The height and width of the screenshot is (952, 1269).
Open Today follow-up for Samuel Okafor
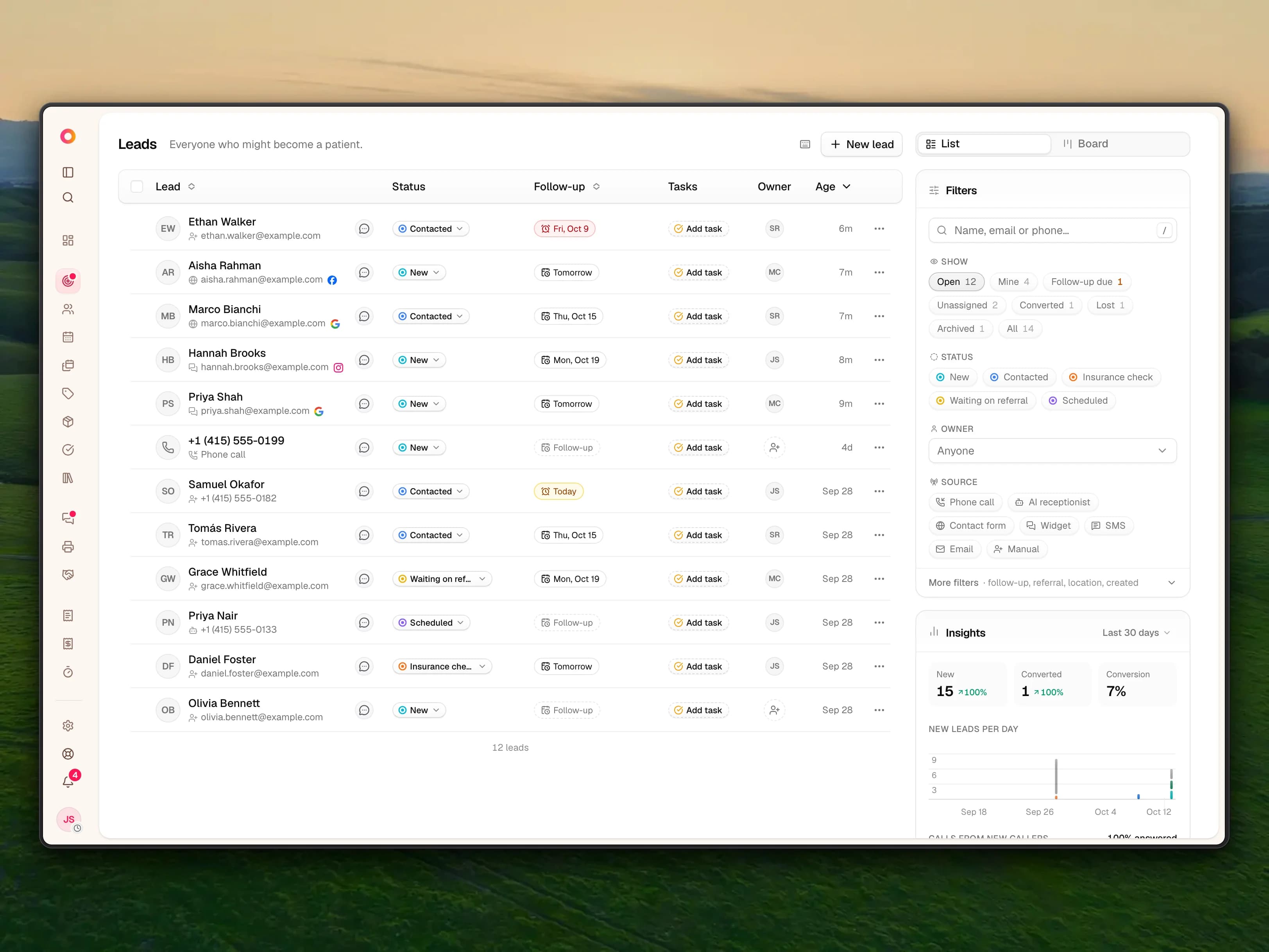[x=558, y=492]
